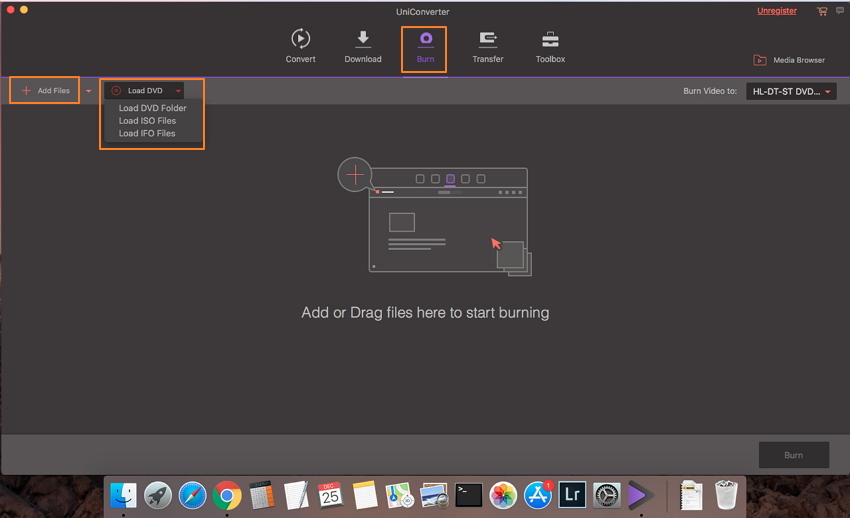Click 'Add or Drag files here' text
The width and height of the screenshot is (850, 518).
(x=425, y=313)
